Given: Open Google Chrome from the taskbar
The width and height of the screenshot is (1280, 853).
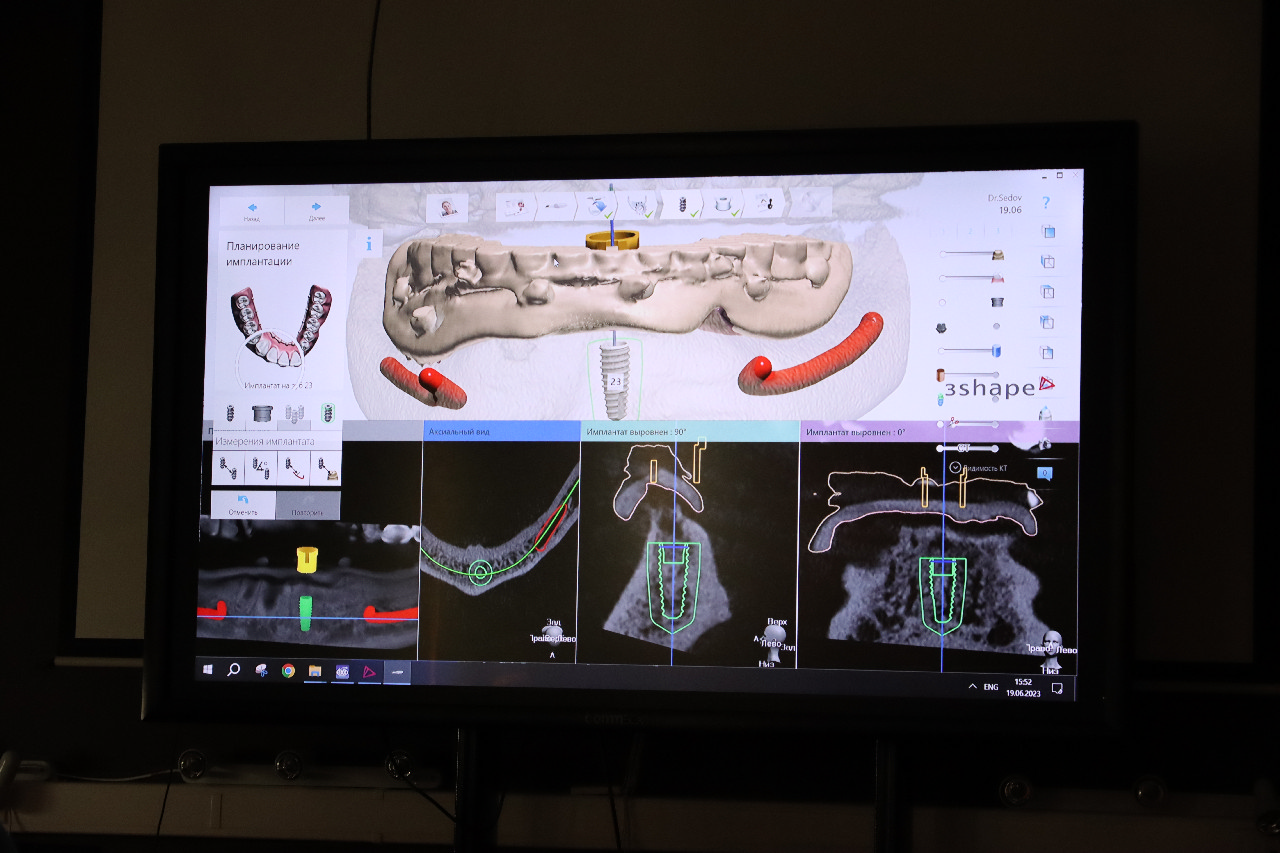Looking at the screenshot, I should 288,671.
